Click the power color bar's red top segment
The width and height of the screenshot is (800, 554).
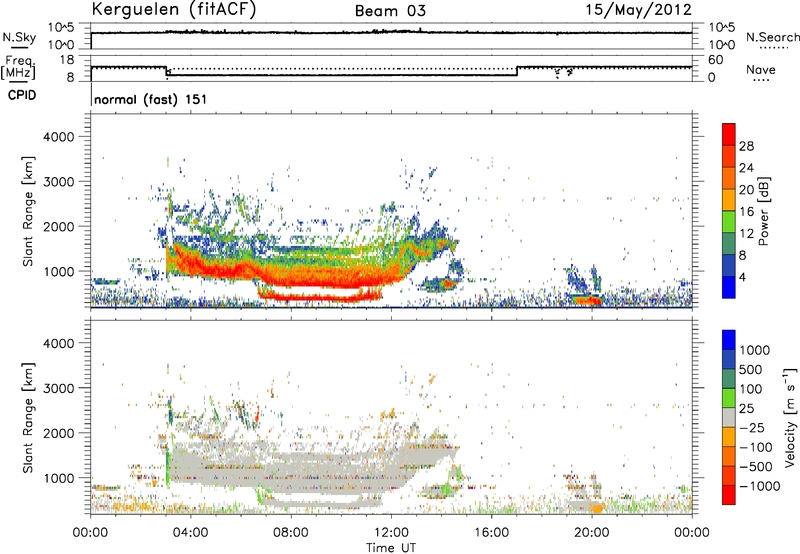point(729,134)
